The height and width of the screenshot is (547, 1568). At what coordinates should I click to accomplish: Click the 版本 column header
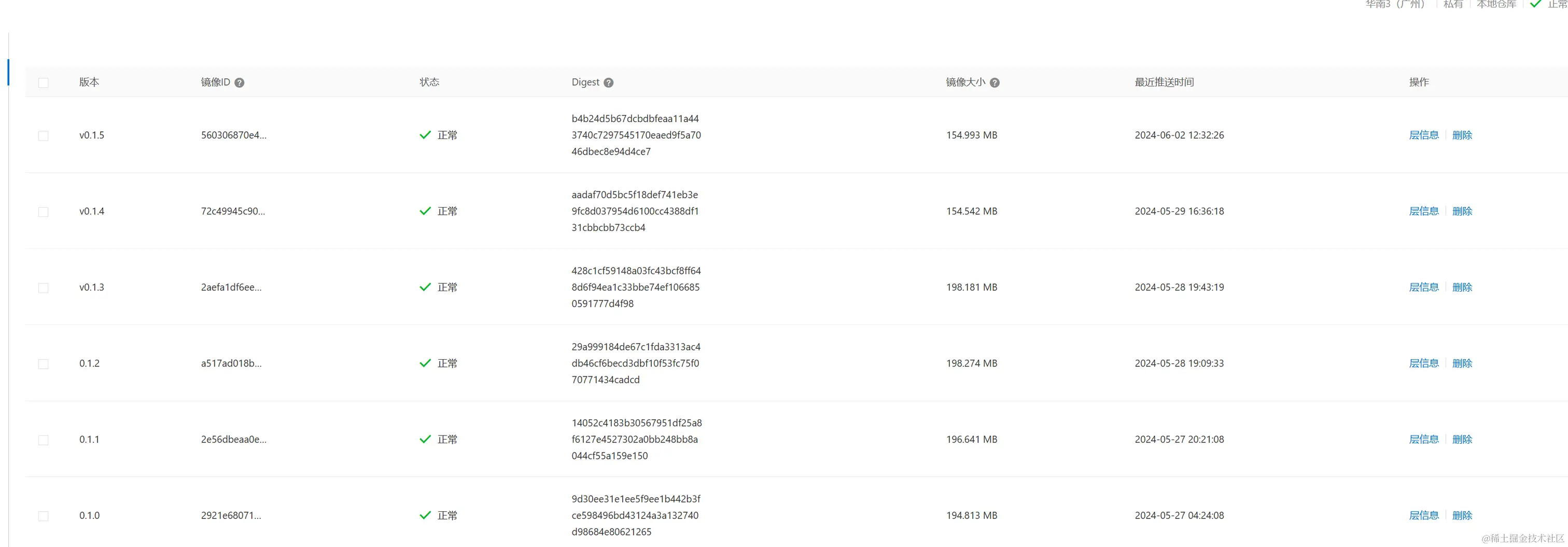(89, 82)
